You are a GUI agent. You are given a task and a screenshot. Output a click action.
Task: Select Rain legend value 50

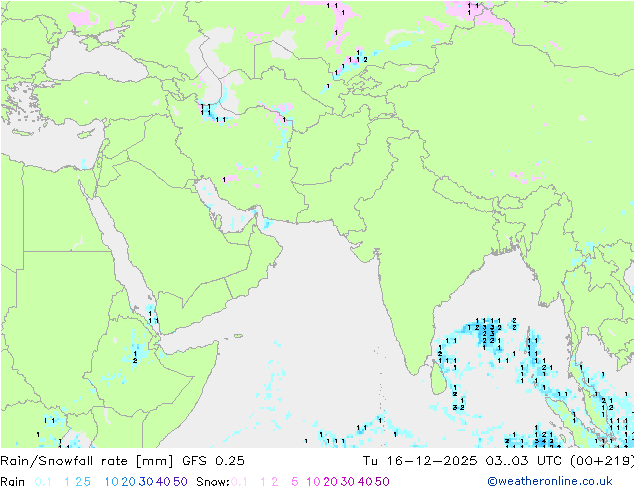pyautogui.click(x=180, y=482)
